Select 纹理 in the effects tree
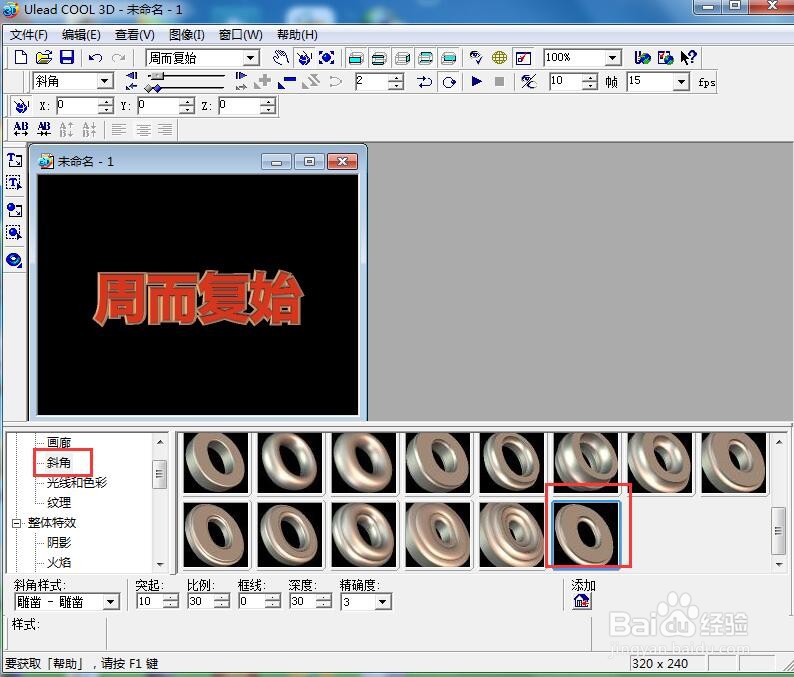This screenshot has height=677, width=794. (x=59, y=503)
